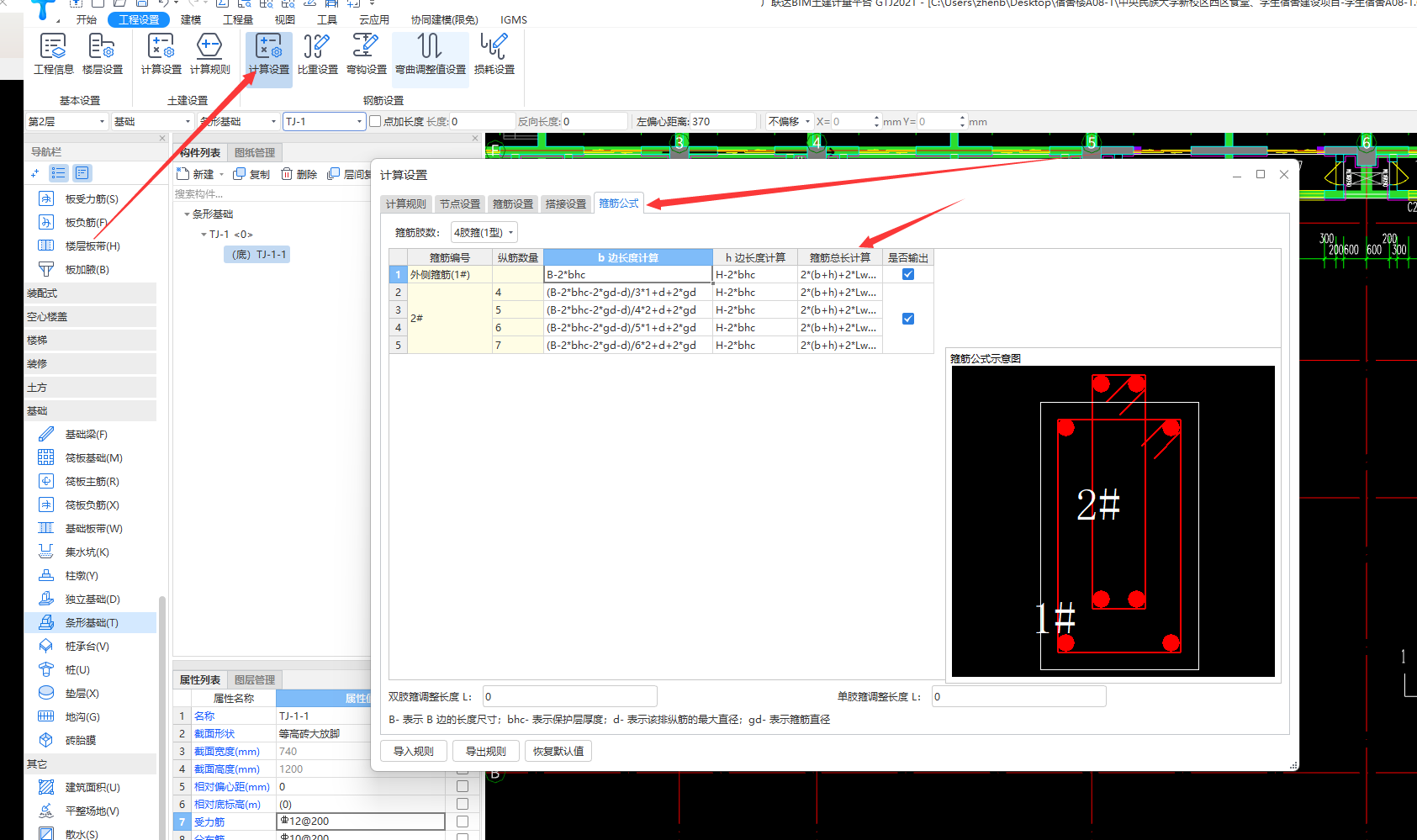Click 复制 button in component list

tap(251, 174)
